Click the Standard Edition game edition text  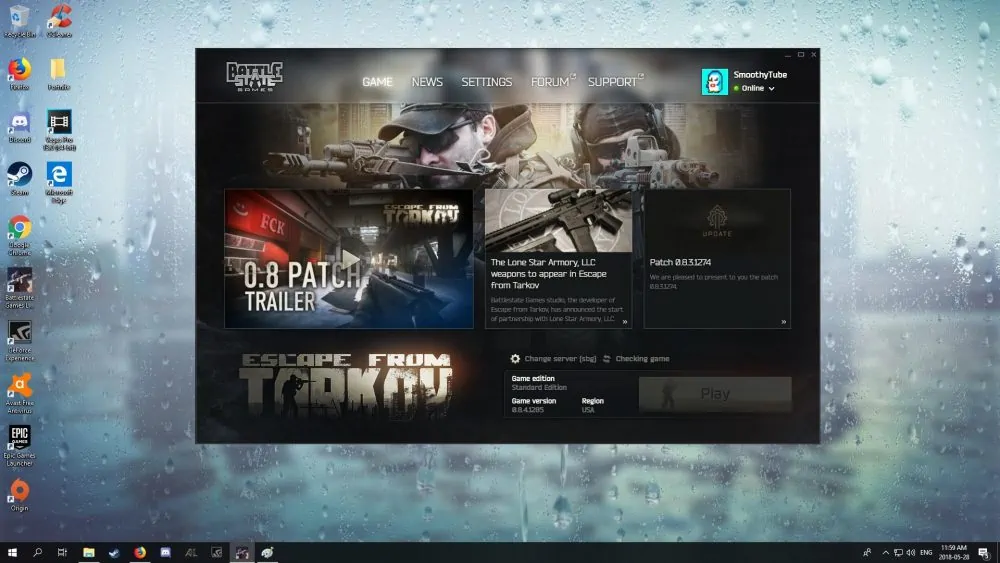tap(539, 388)
